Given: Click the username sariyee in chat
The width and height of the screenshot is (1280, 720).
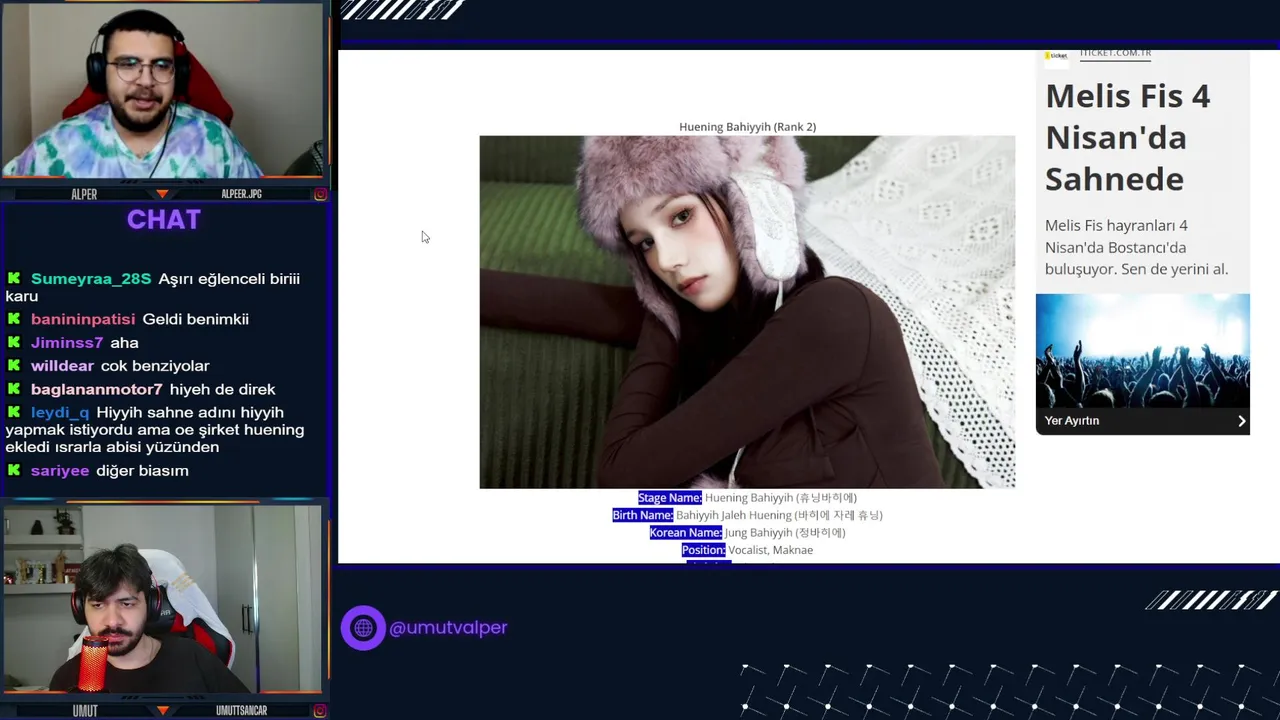Looking at the screenshot, I should (60, 470).
